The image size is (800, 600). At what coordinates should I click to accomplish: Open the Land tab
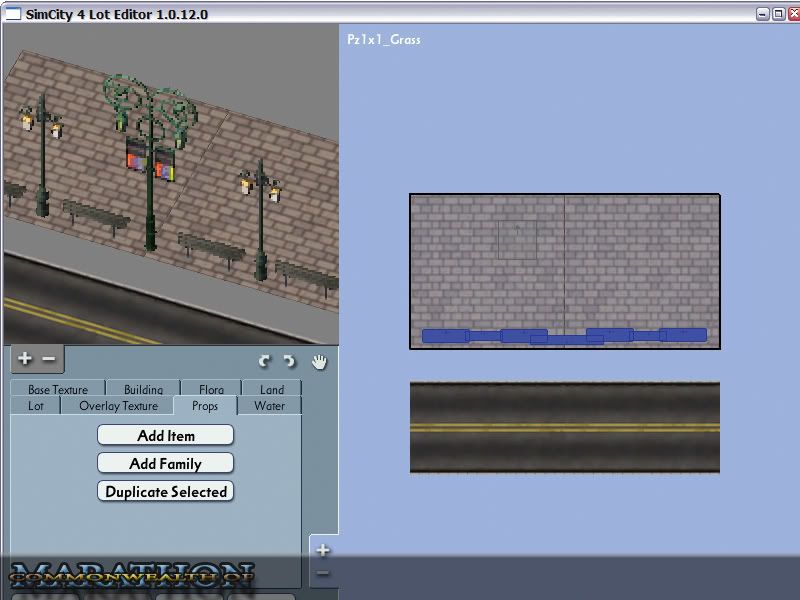tap(272, 388)
